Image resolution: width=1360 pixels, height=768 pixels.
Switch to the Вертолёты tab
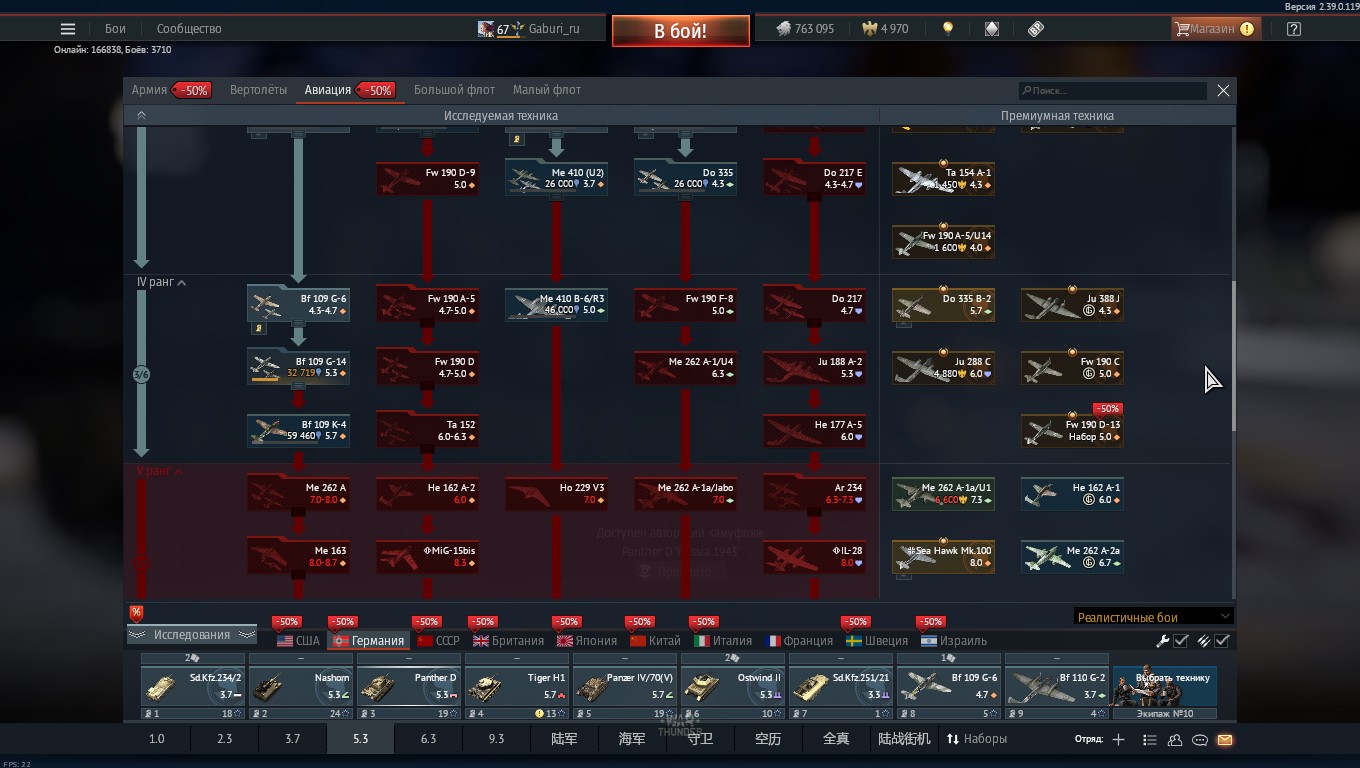coord(258,90)
